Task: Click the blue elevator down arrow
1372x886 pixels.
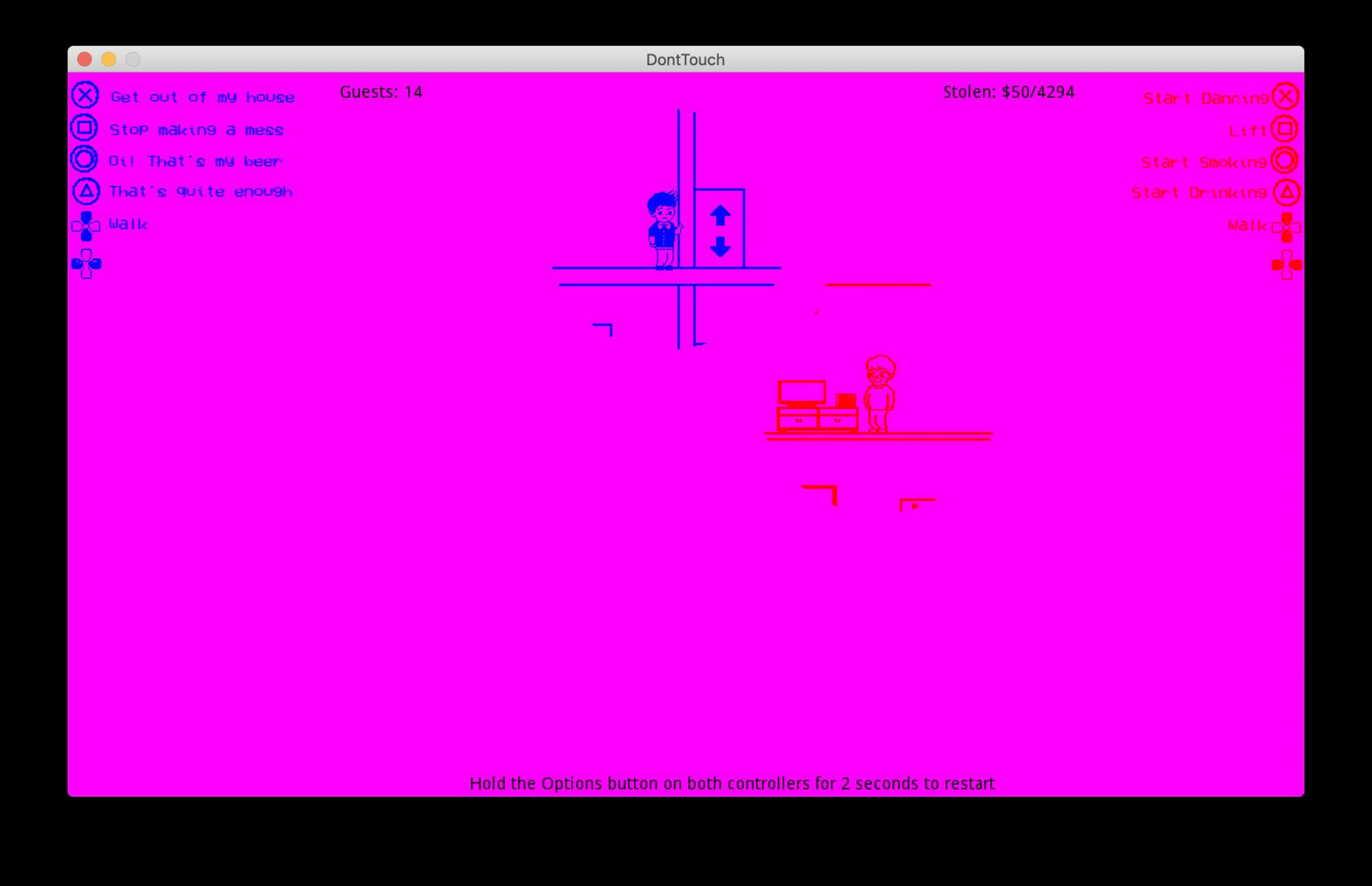Action: tap(720, 247)
